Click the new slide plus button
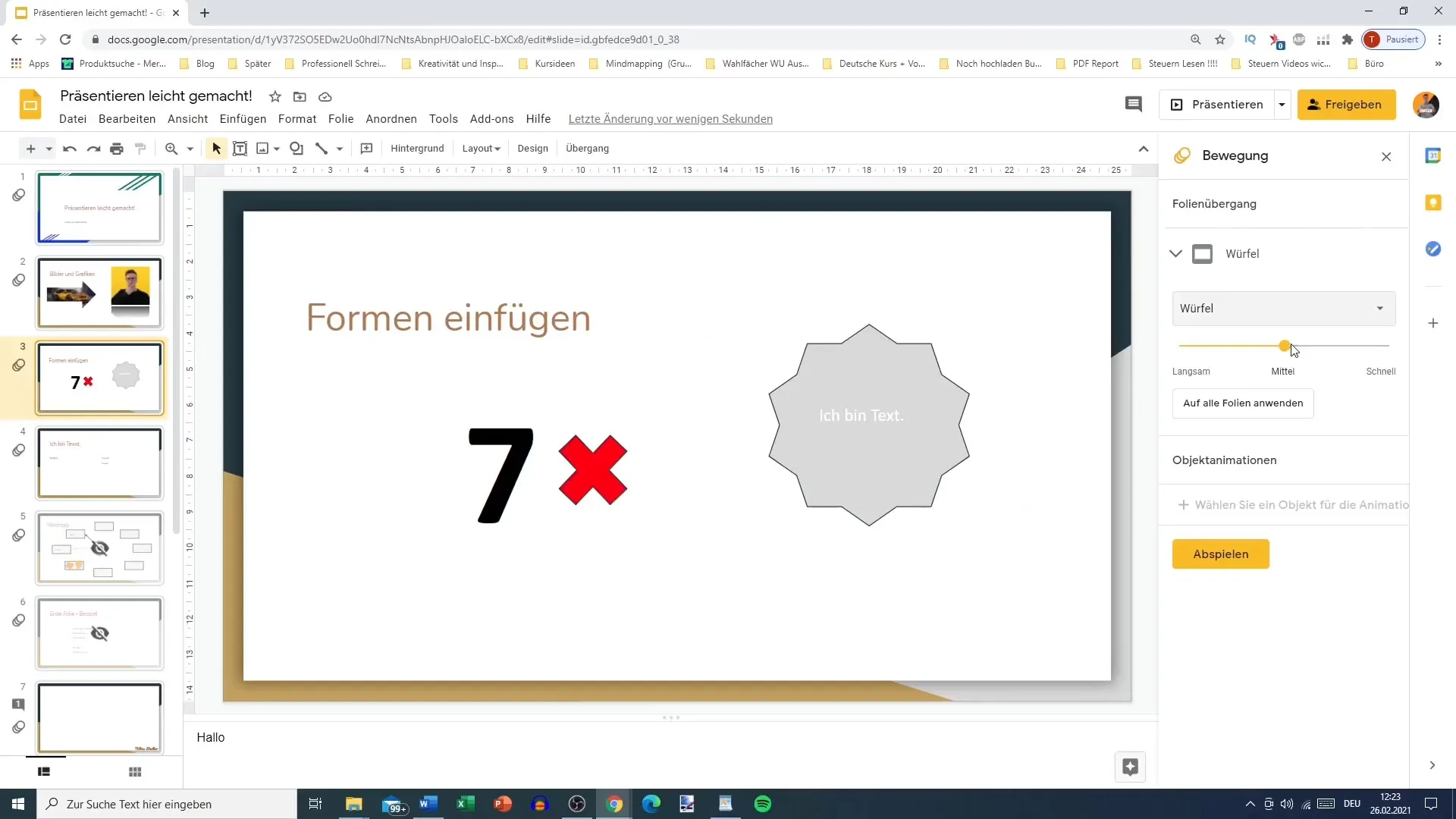 [x=30, y=149]
